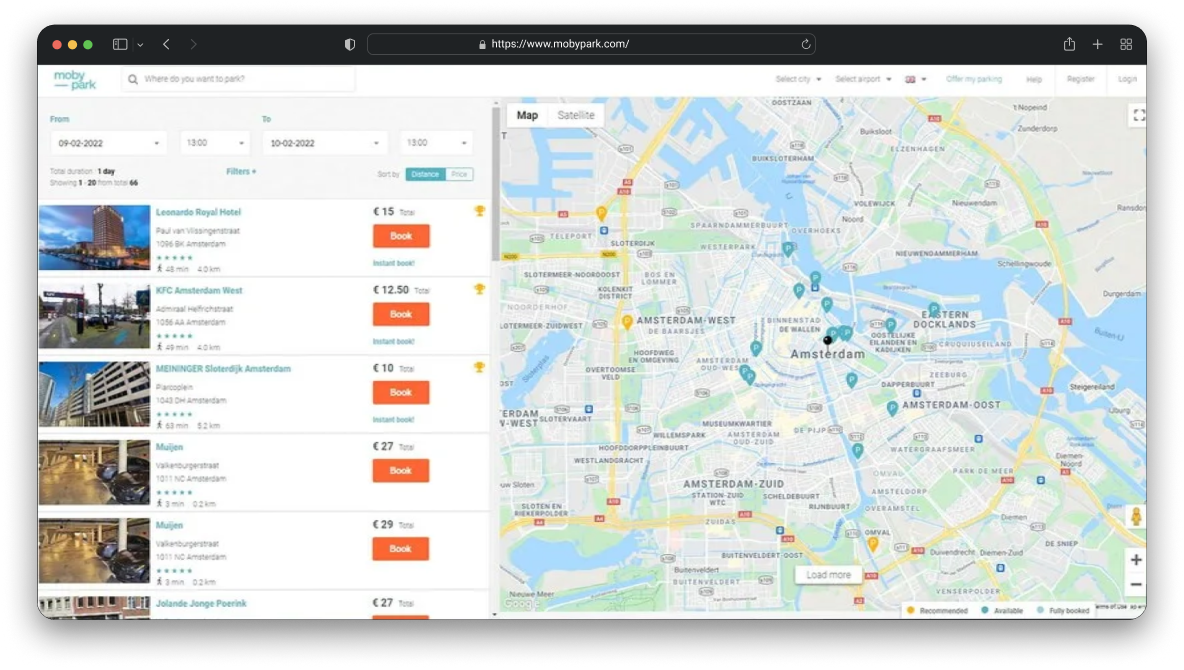This screenshot has height=670, width=1184.
Task: Click the Street View pegman icon
Action: (1136, 517)
